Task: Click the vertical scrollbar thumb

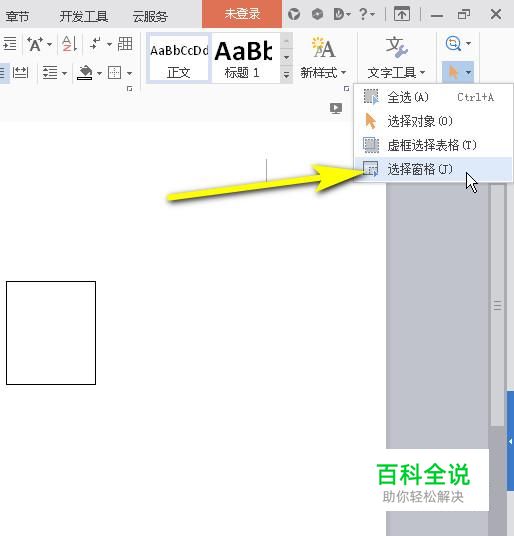Action: tap(498, 305)
